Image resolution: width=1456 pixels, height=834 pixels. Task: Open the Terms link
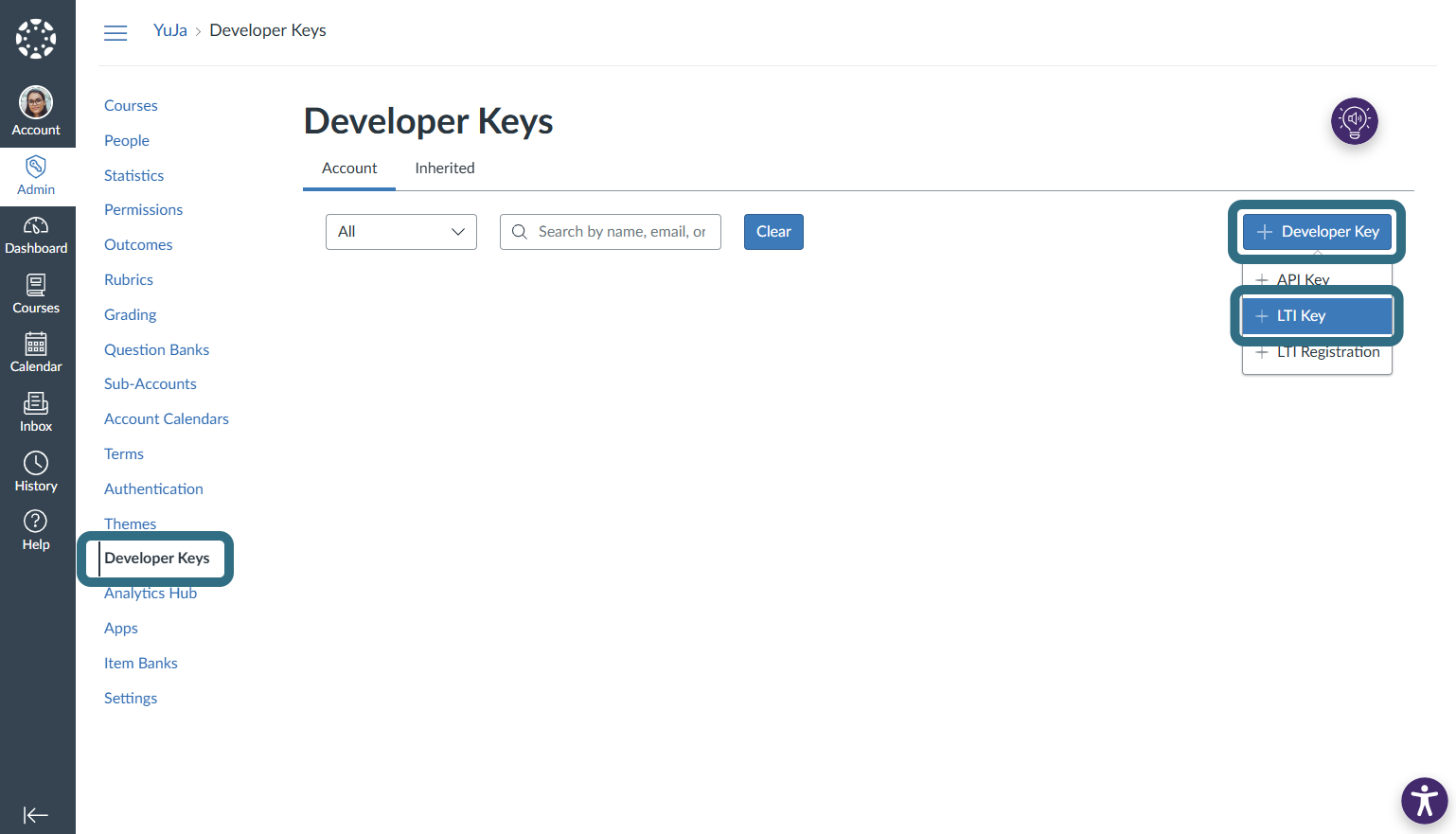[124, 454]
